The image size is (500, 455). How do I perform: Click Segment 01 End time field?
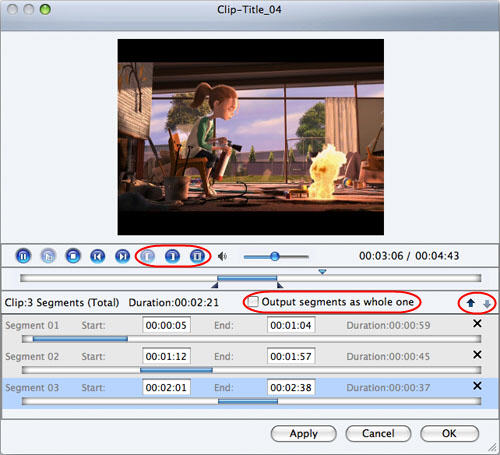(291, 325)
